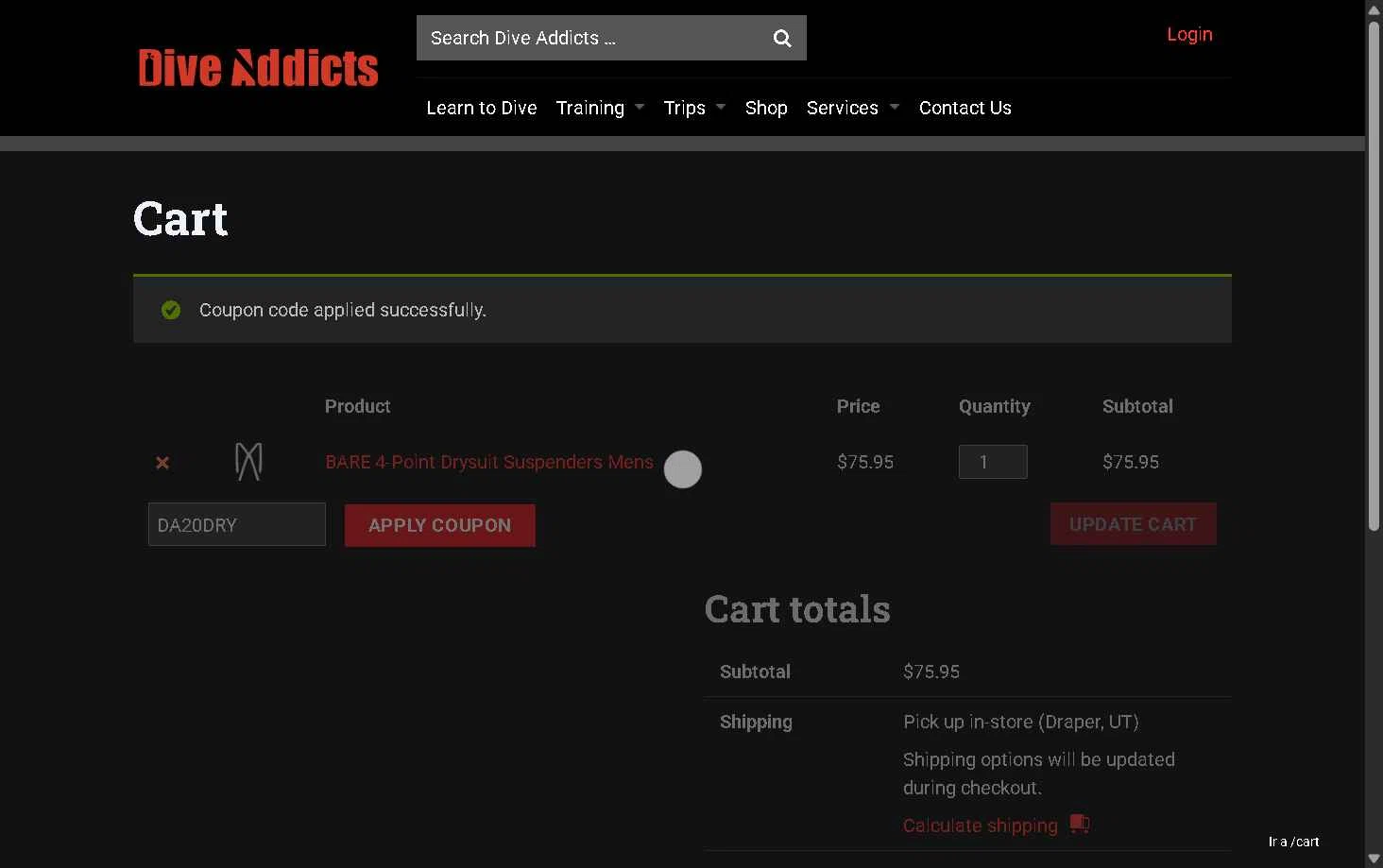Click the Cart totals Subtotal $75.95 amount
This screenshot has width=1383, height=868.
point(931,672)
